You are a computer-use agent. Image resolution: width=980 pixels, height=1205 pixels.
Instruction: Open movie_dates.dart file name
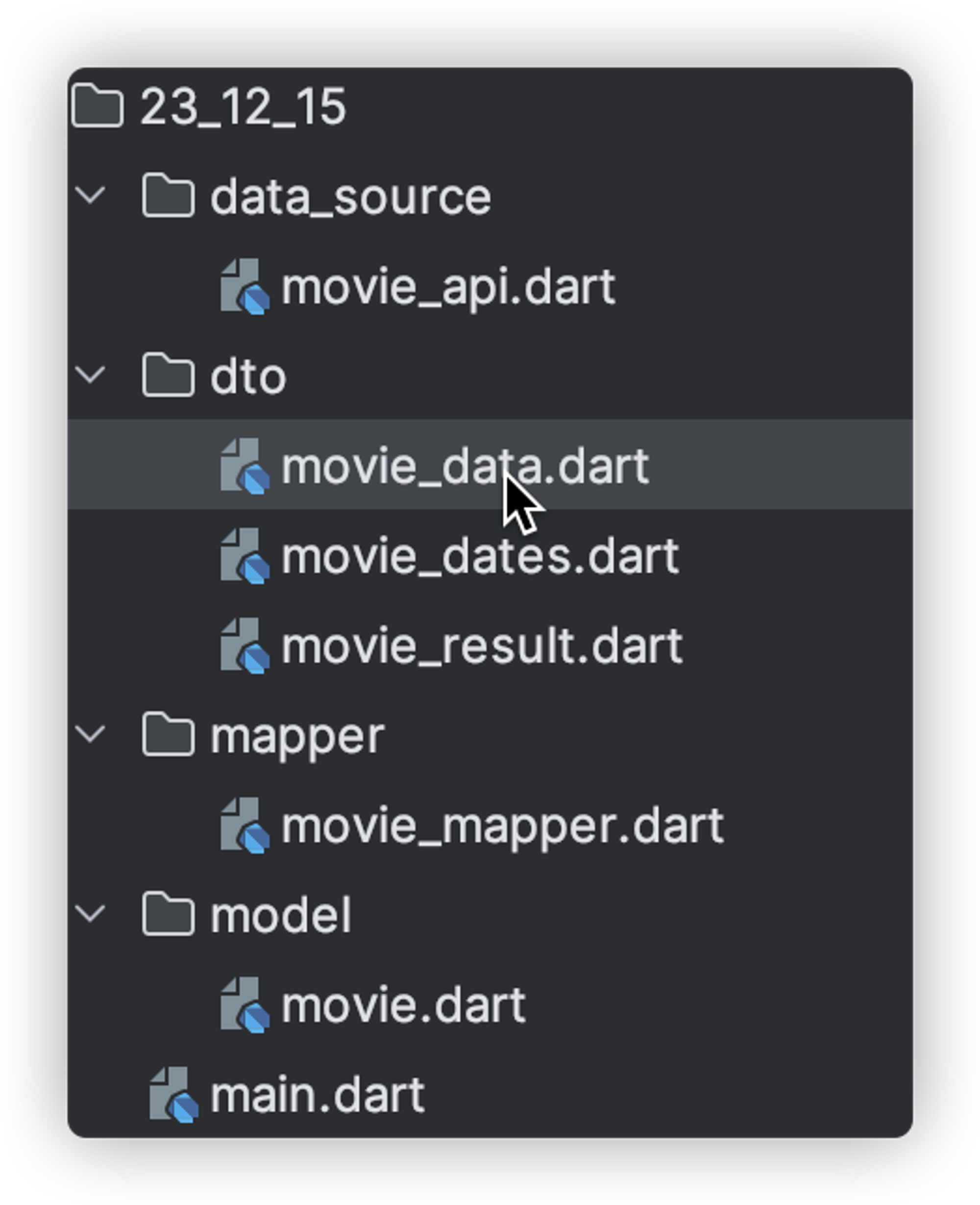[x=480, y=557]
